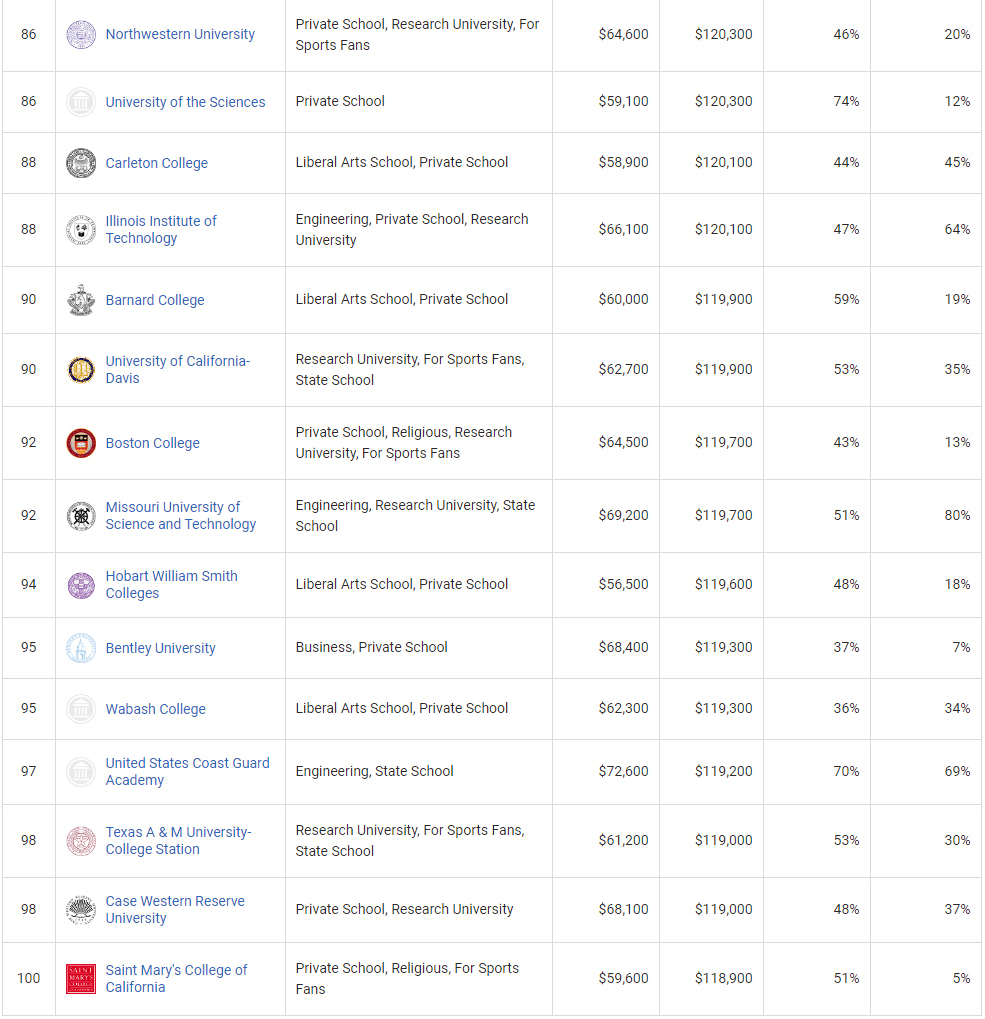The width and height of the screenshot is (985, 1019).
Task: Click the UC Davis seal icon
Action: coord(81,370)
